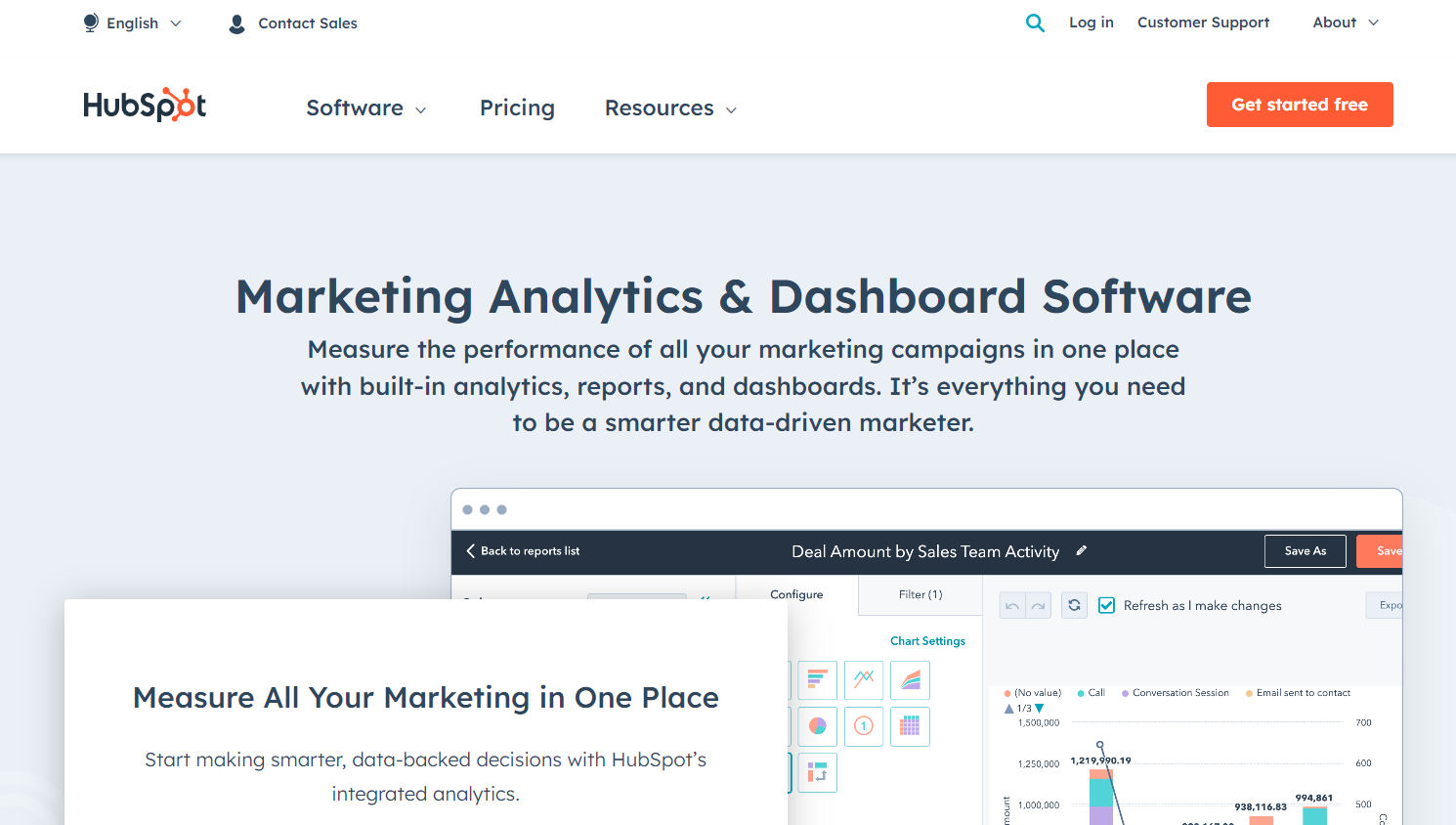Toggle the 'Refresh as I make changes' checkbox
1456x825 pixels.
click(1107, 605)
